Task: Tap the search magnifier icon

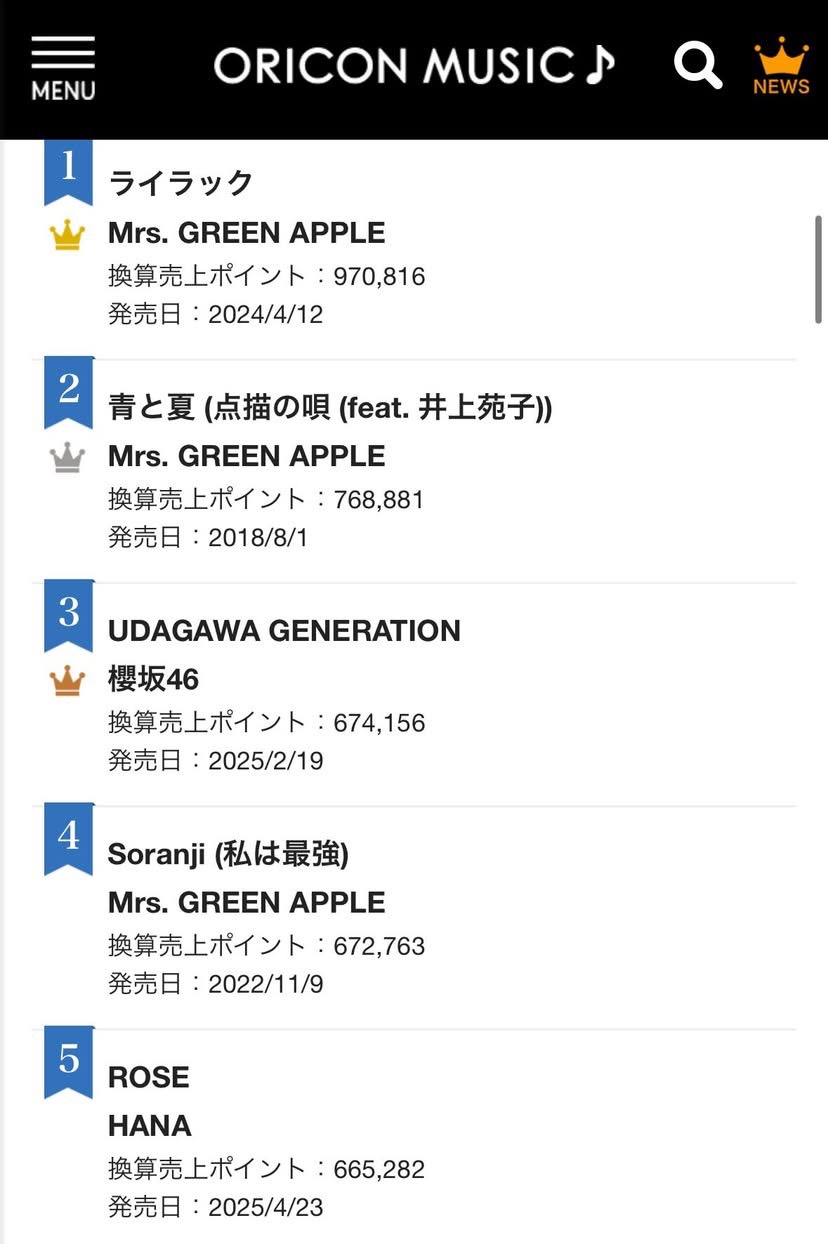Action: point(698,65)
